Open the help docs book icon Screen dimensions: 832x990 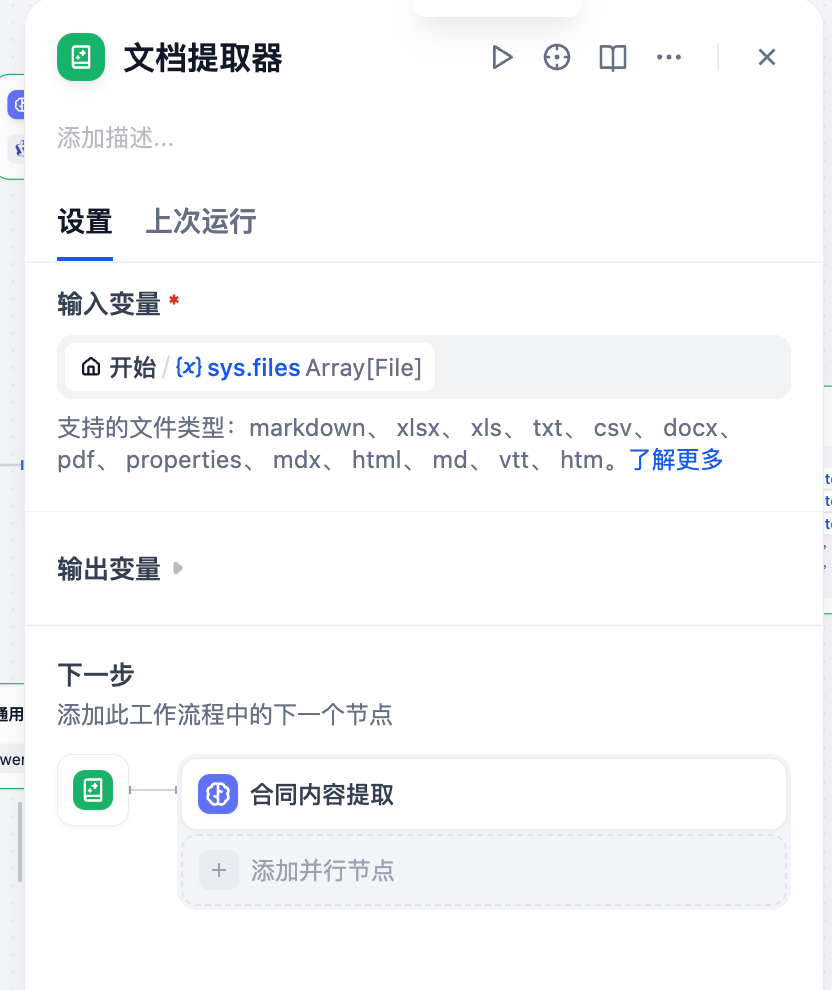click(613, 58)
